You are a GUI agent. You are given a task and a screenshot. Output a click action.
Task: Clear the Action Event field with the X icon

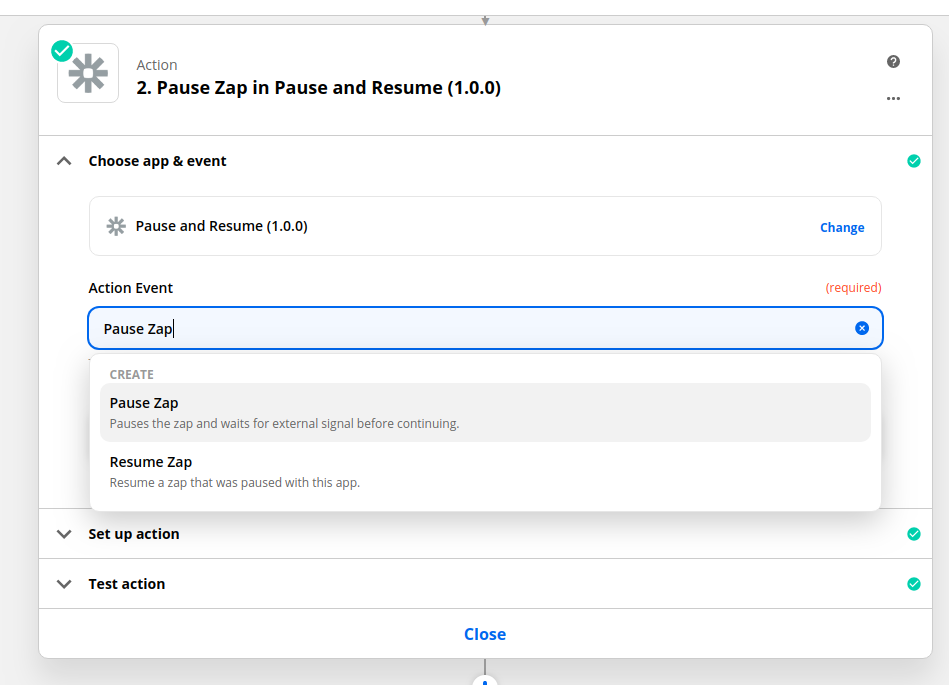click(x=862, y=328)
